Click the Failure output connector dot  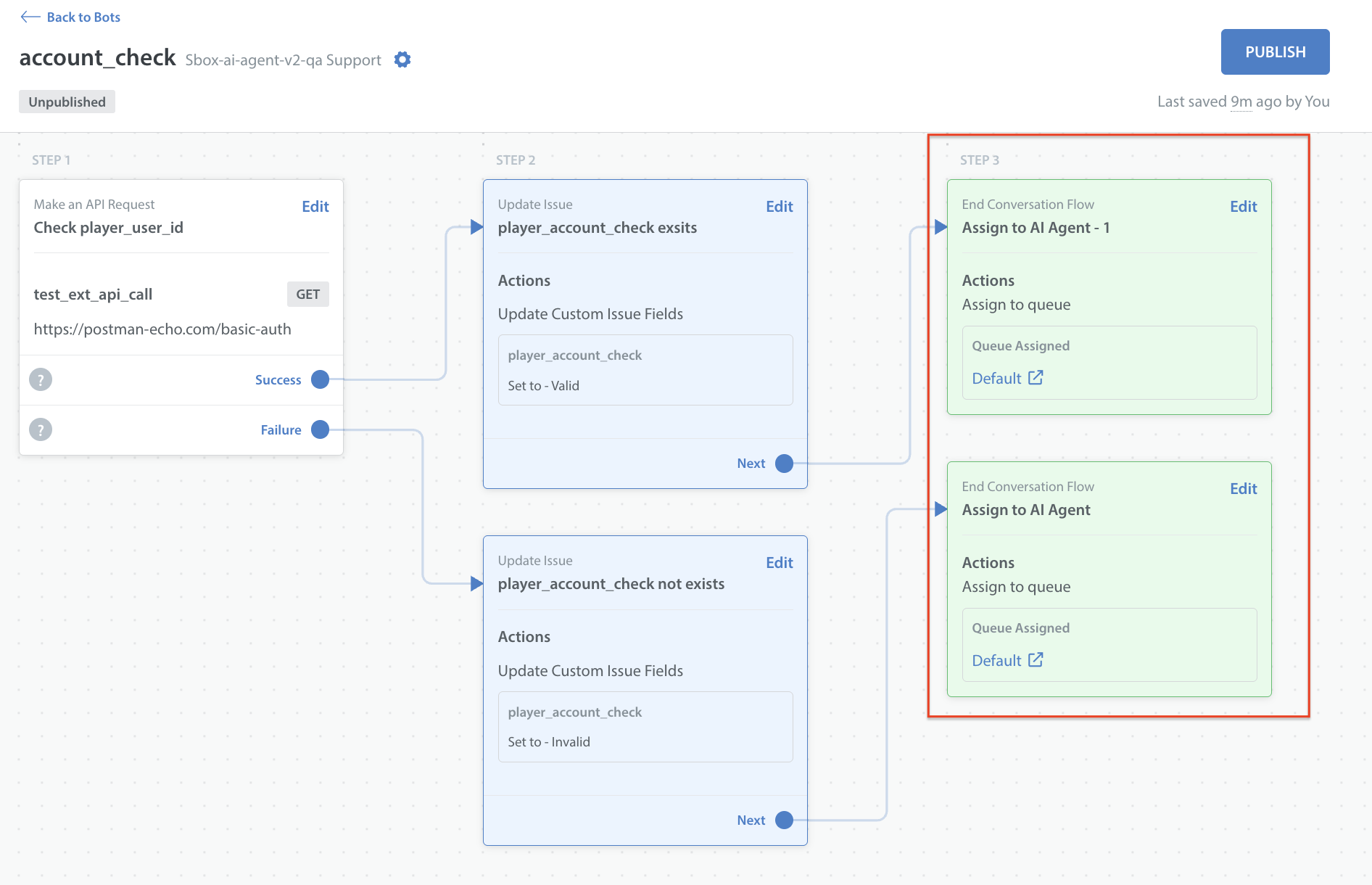click(320, 429)
